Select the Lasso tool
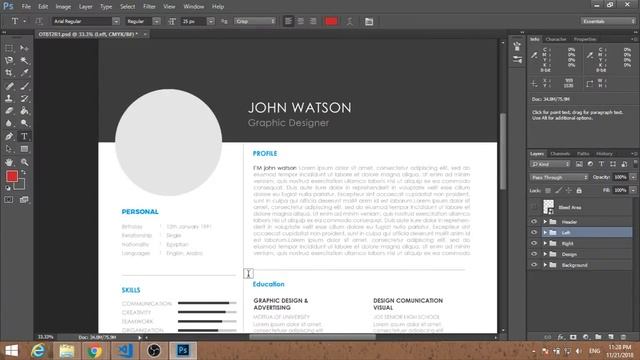640x360 pixels. (x=9, y=60)
